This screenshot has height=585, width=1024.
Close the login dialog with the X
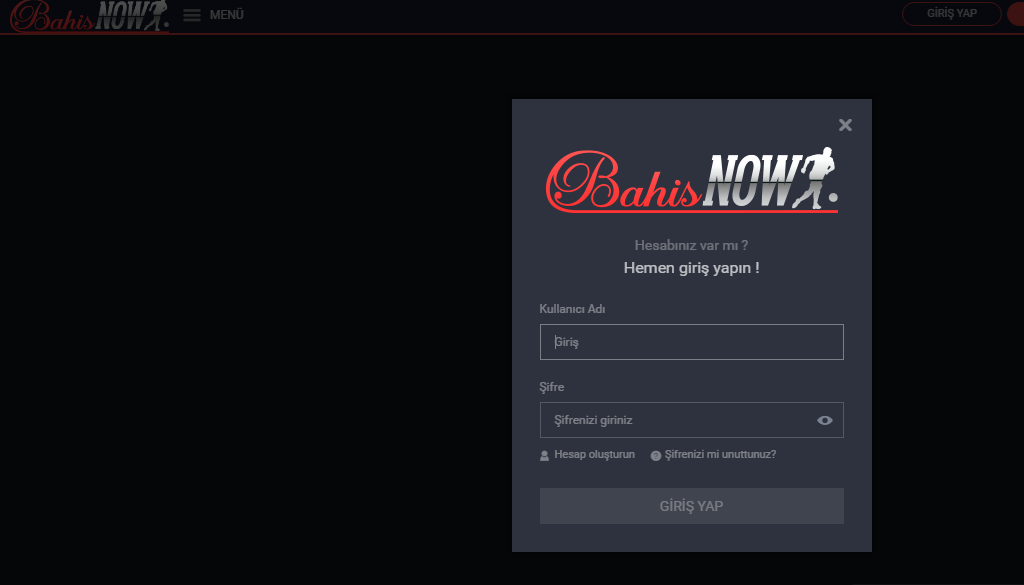(x=845, y=125)
